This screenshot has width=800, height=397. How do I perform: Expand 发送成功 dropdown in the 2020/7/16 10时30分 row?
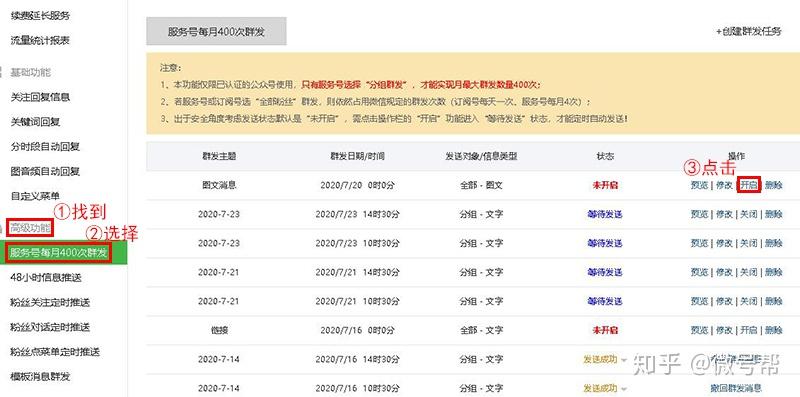point(605,388)
